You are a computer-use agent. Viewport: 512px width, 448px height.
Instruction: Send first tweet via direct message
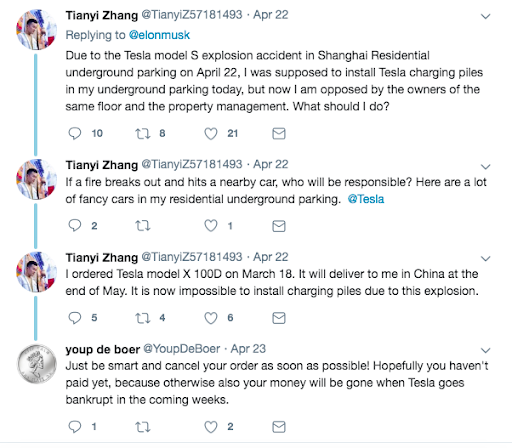[x=279, y=133]
